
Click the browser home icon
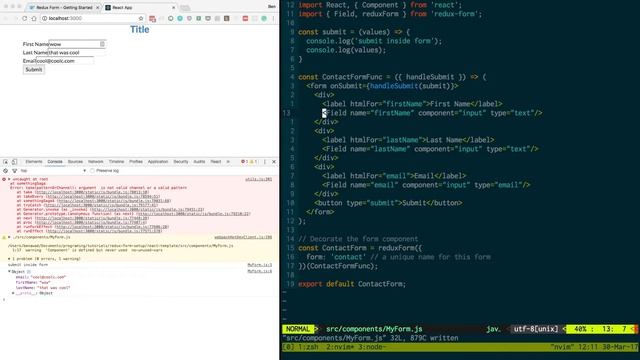pyautogui.click(x=34, y=18)
